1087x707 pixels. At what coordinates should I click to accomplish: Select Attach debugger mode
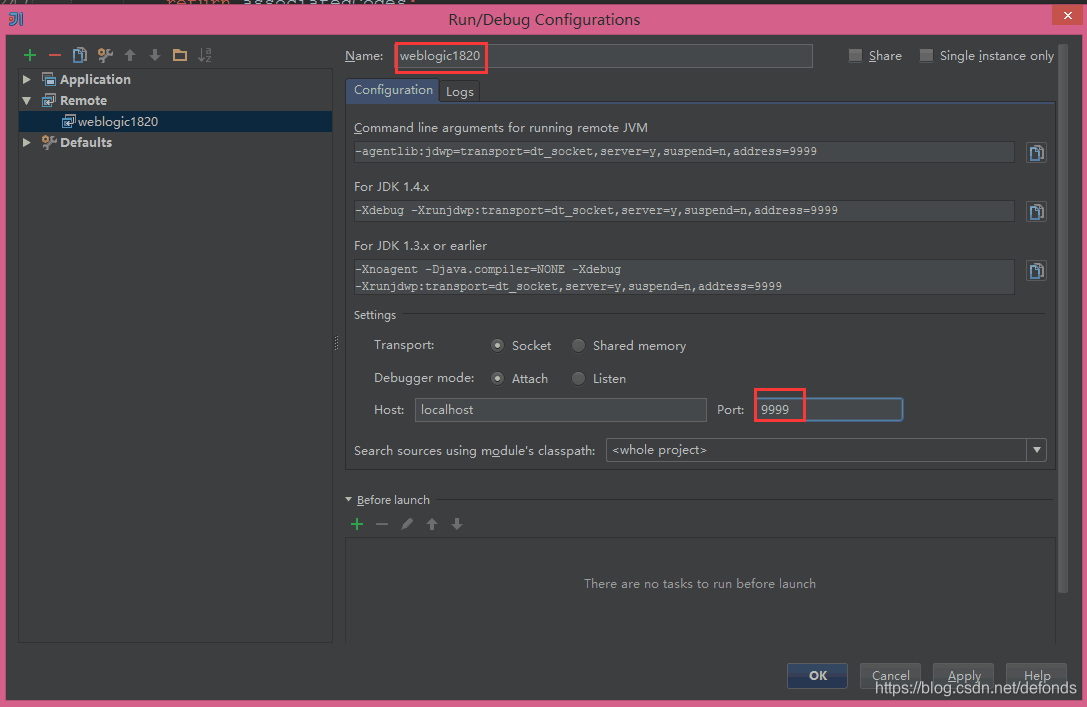tap(497, 378)
